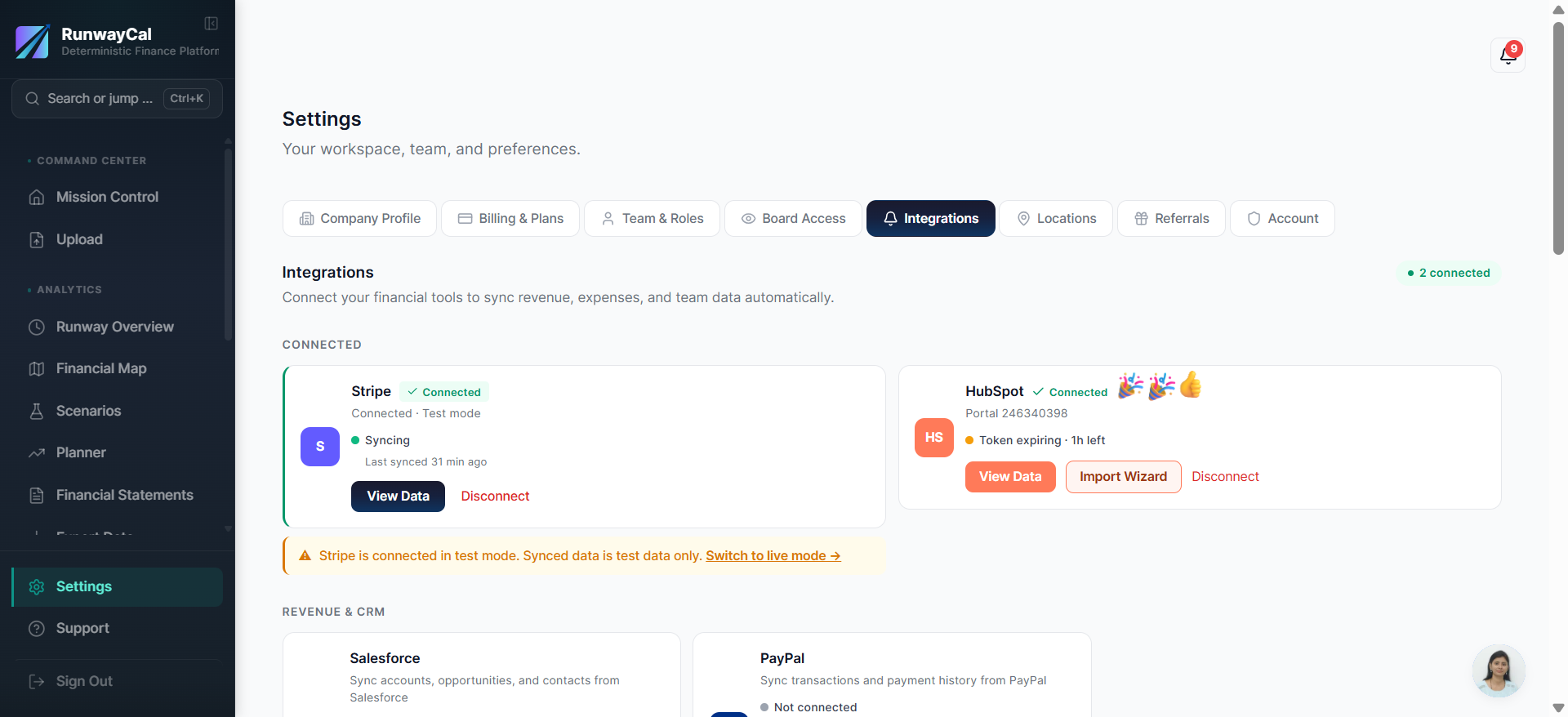Click the thumbs up emoji beside HubSpot
The image size is (1568, 717).
point(1191,385)
